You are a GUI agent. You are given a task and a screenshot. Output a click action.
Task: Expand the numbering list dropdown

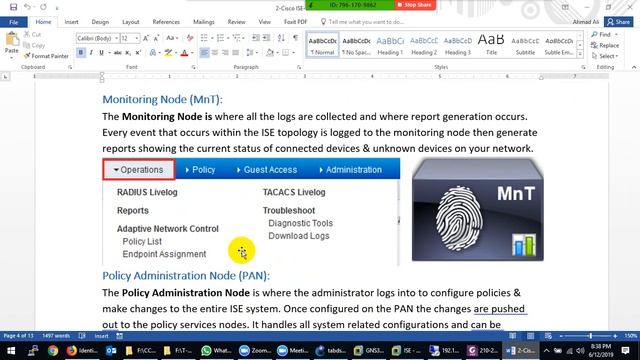[x=228, y=38]
